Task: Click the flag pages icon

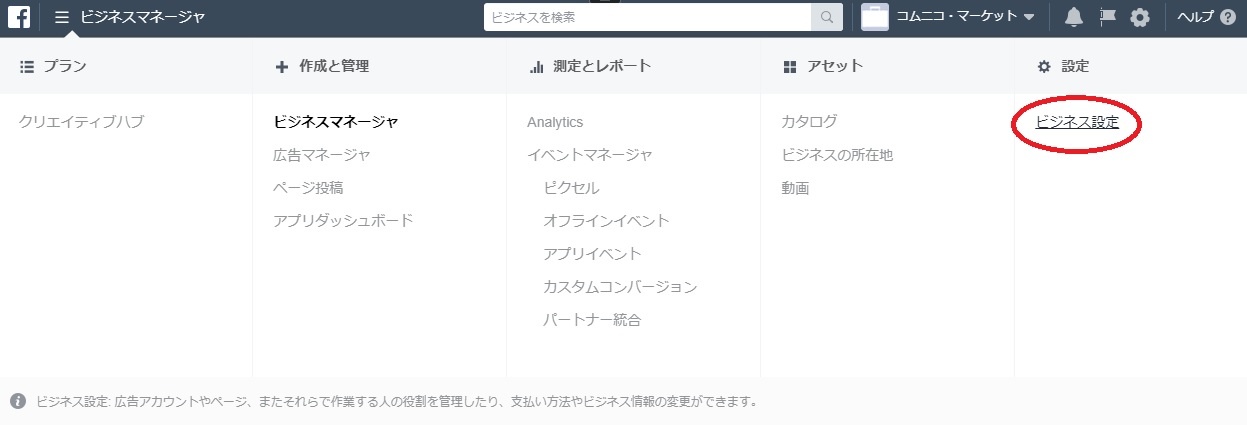Action: pyautogui.click(x=1107, y=17)
